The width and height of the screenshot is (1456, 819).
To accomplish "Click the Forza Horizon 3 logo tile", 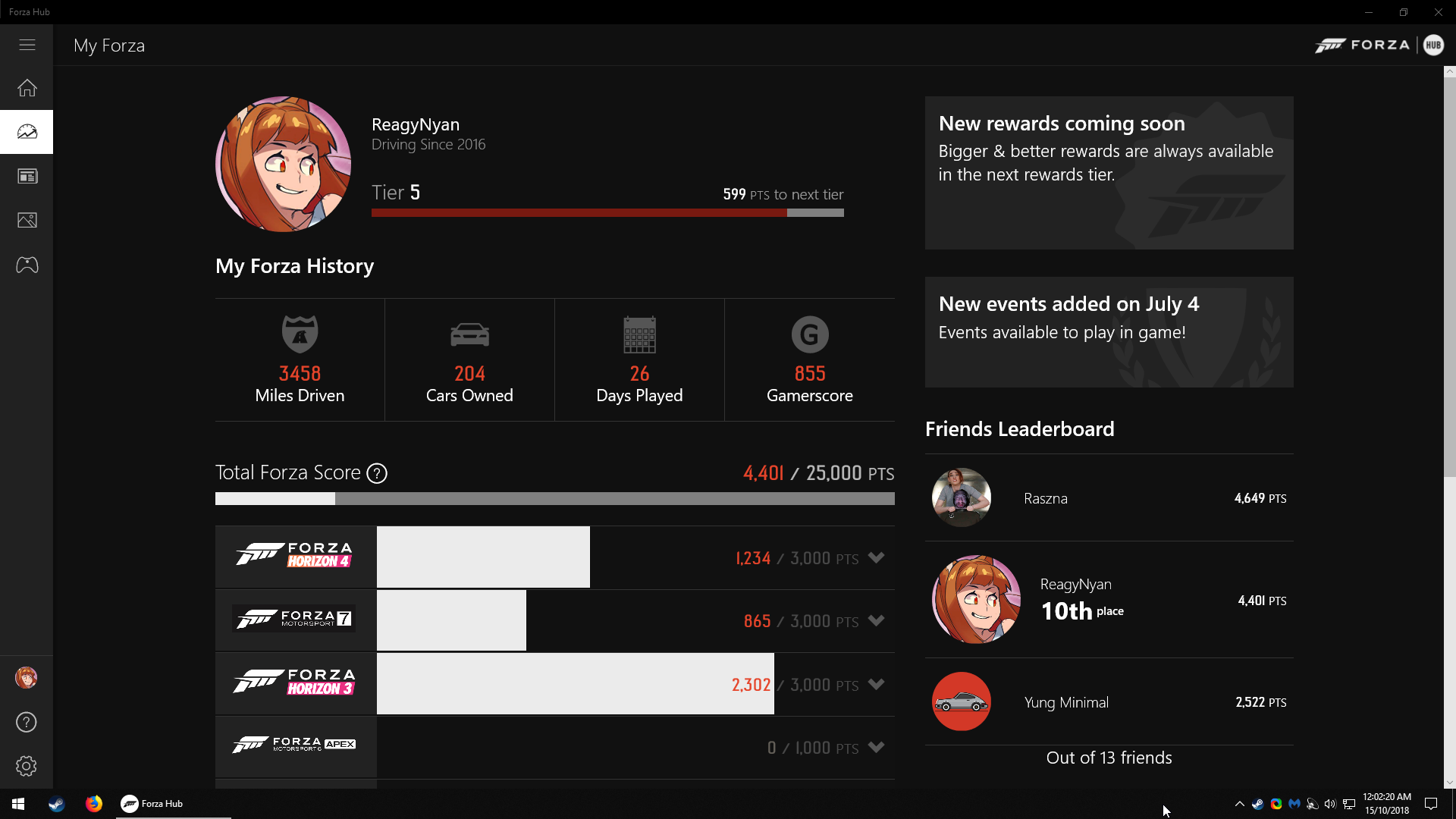I will click(296, 682).
